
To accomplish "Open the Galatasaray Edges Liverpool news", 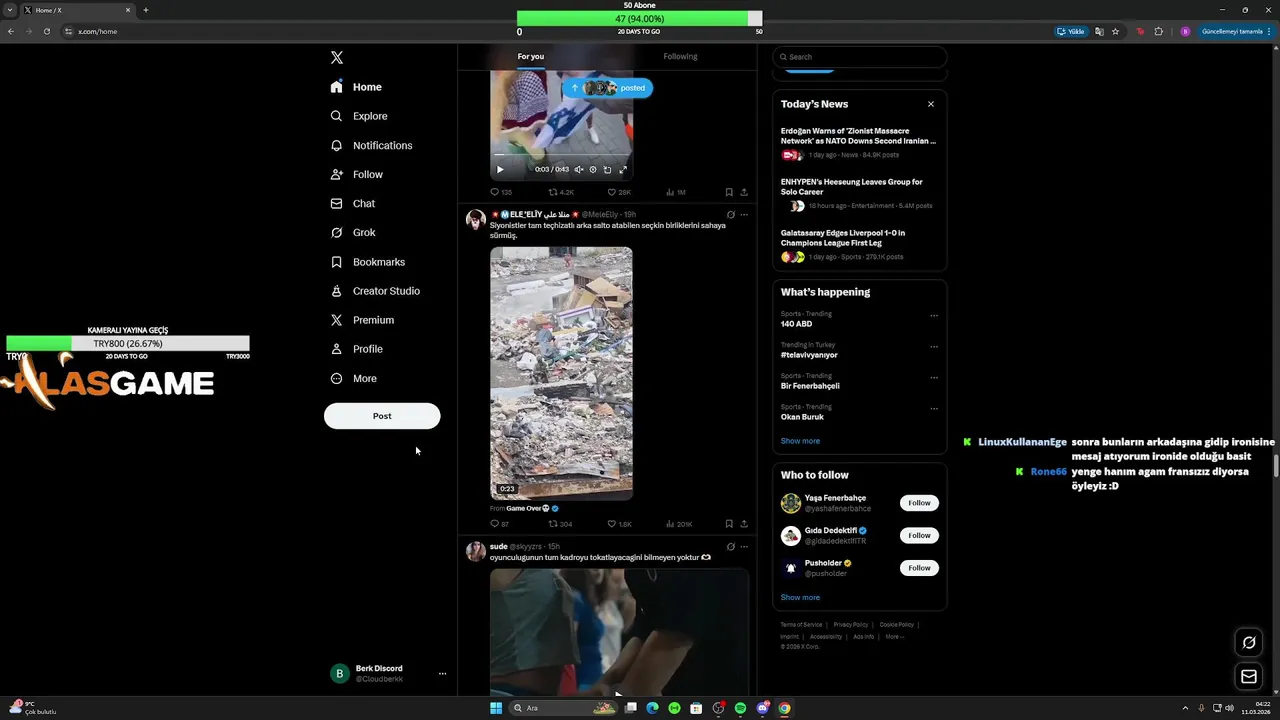I will pos(859,245).
